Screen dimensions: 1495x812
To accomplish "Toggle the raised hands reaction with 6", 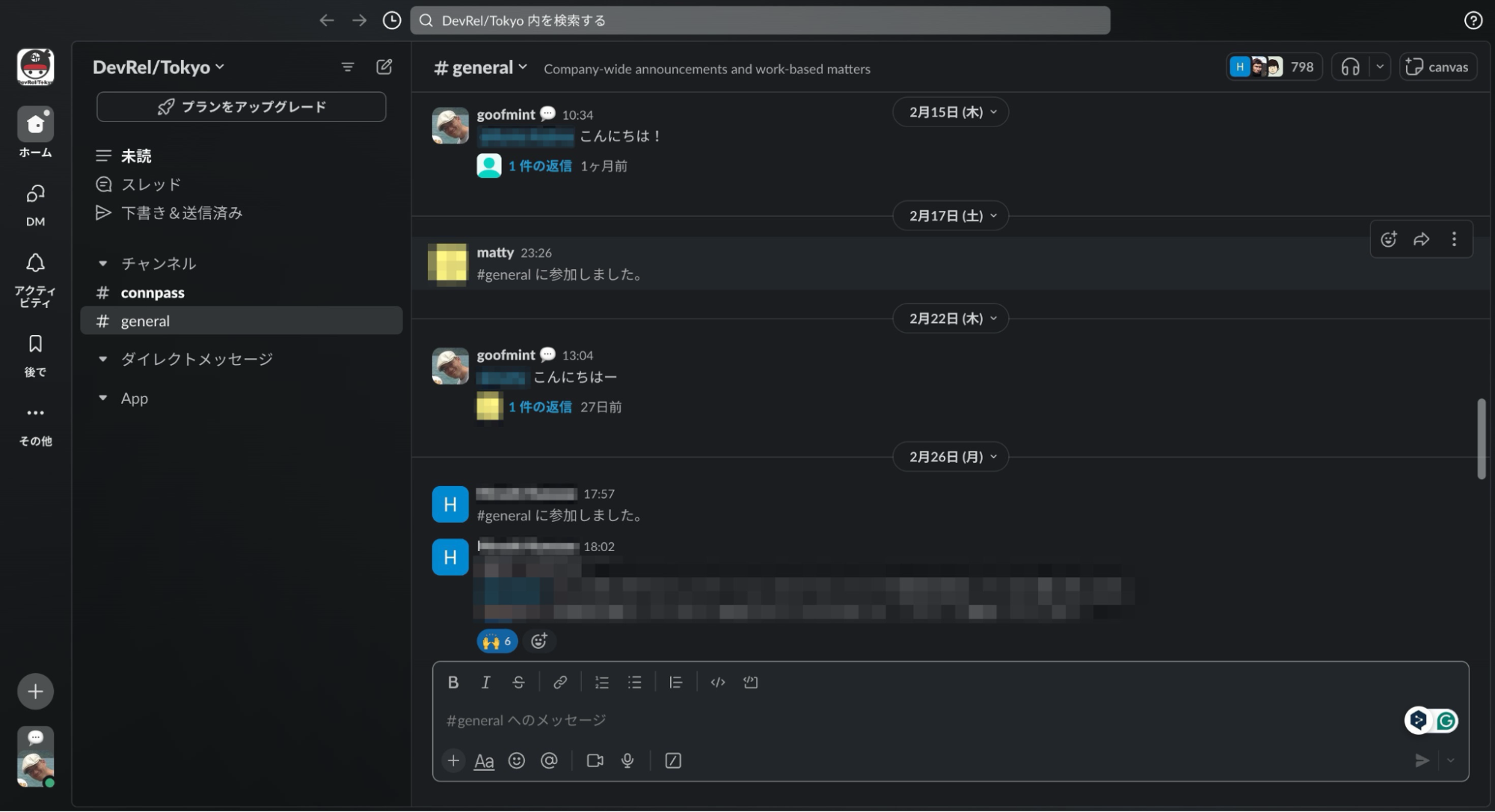I will point(497,642).
